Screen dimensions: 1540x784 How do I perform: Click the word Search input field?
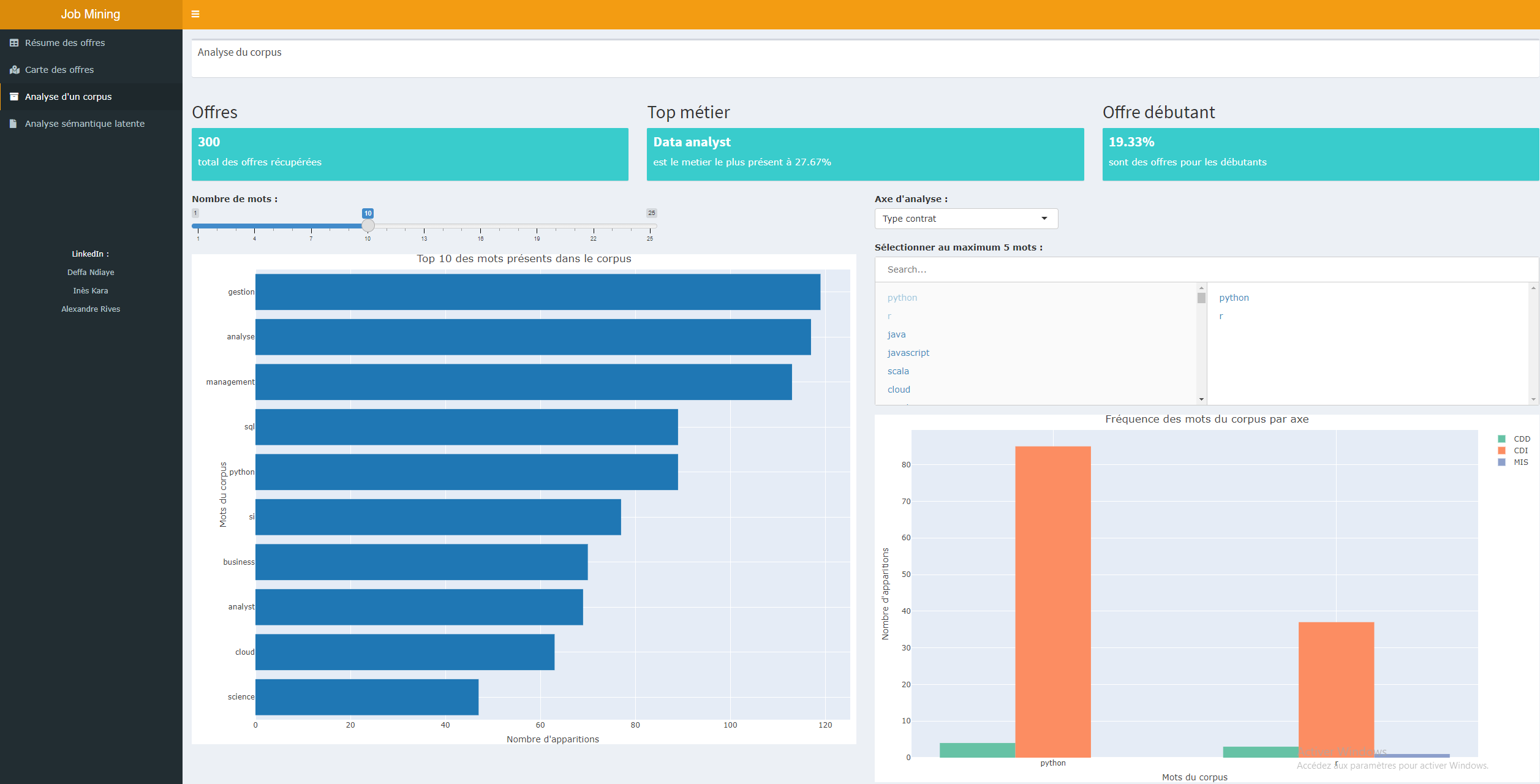(x=1206, y=269)
